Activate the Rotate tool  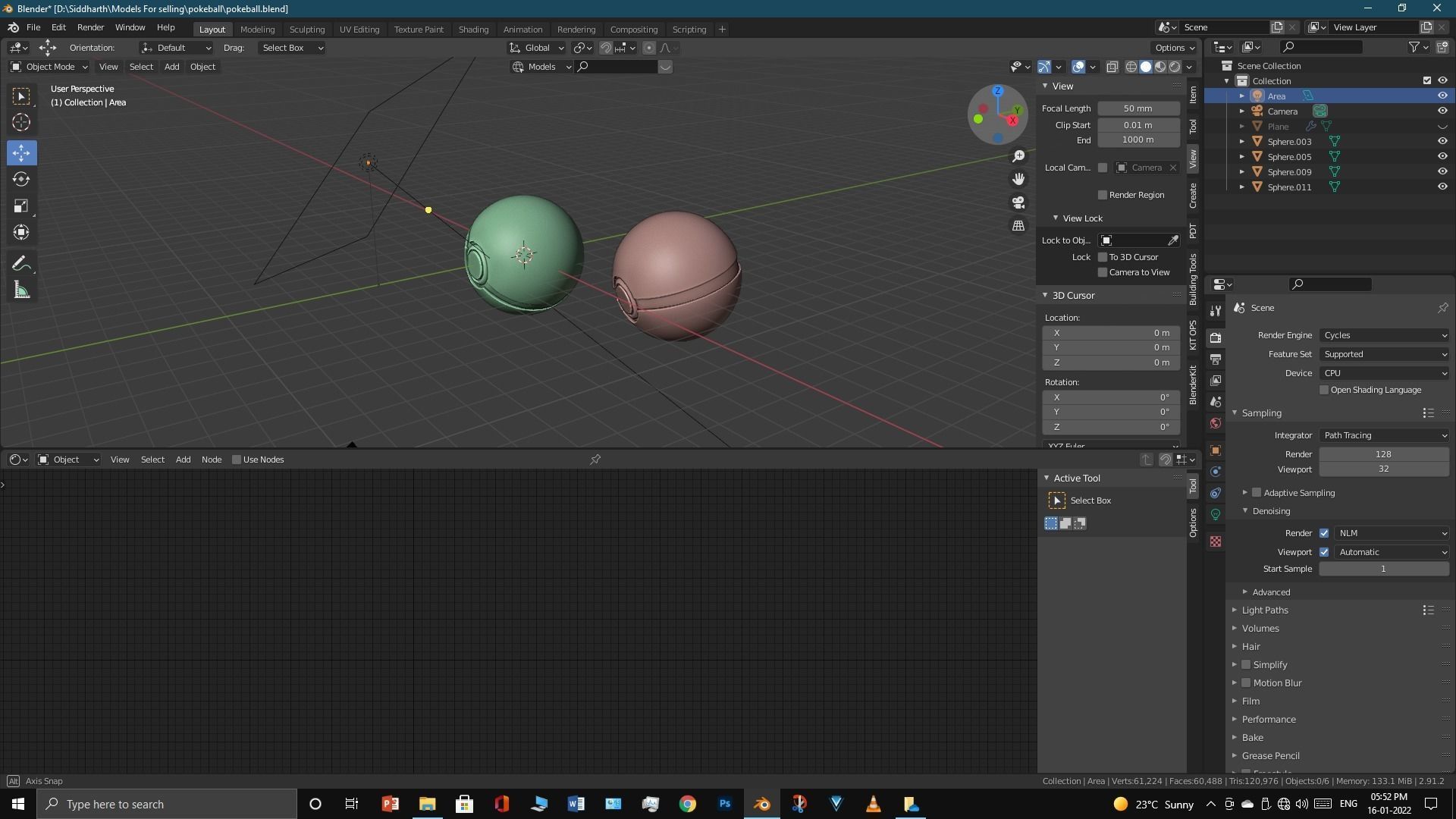click(21, 180)
